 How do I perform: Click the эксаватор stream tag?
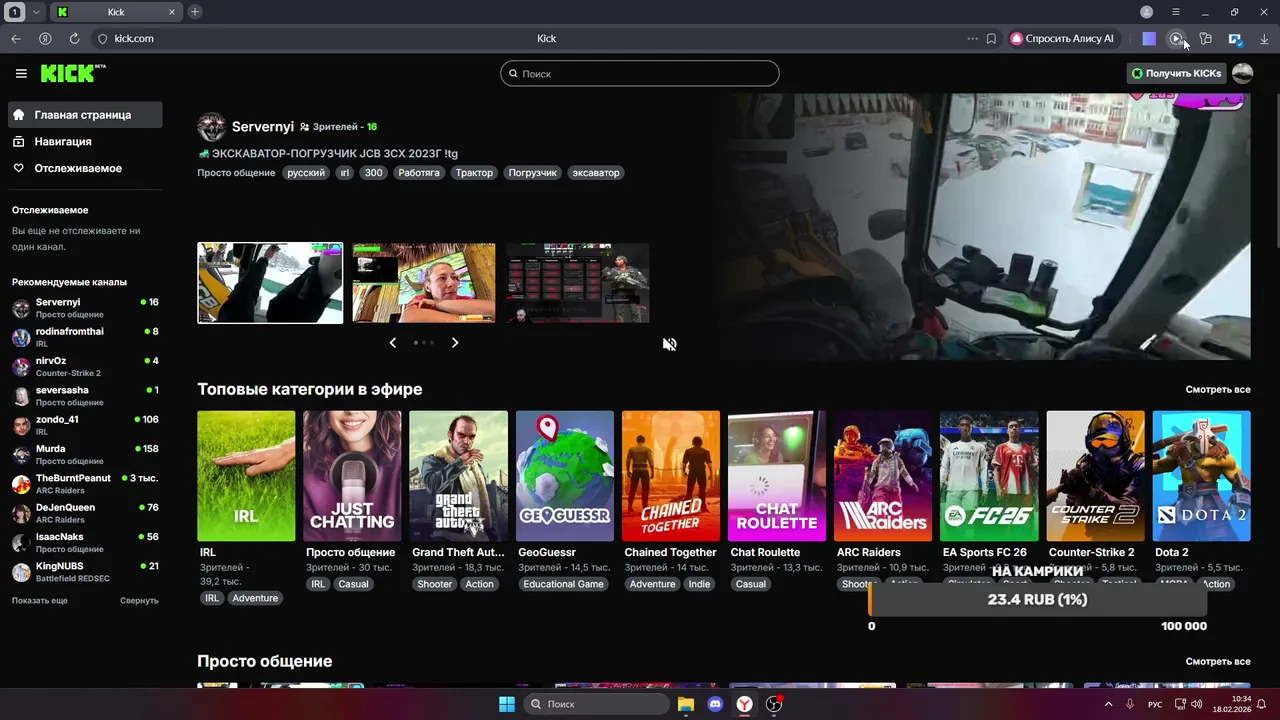[x=596, y=173]
